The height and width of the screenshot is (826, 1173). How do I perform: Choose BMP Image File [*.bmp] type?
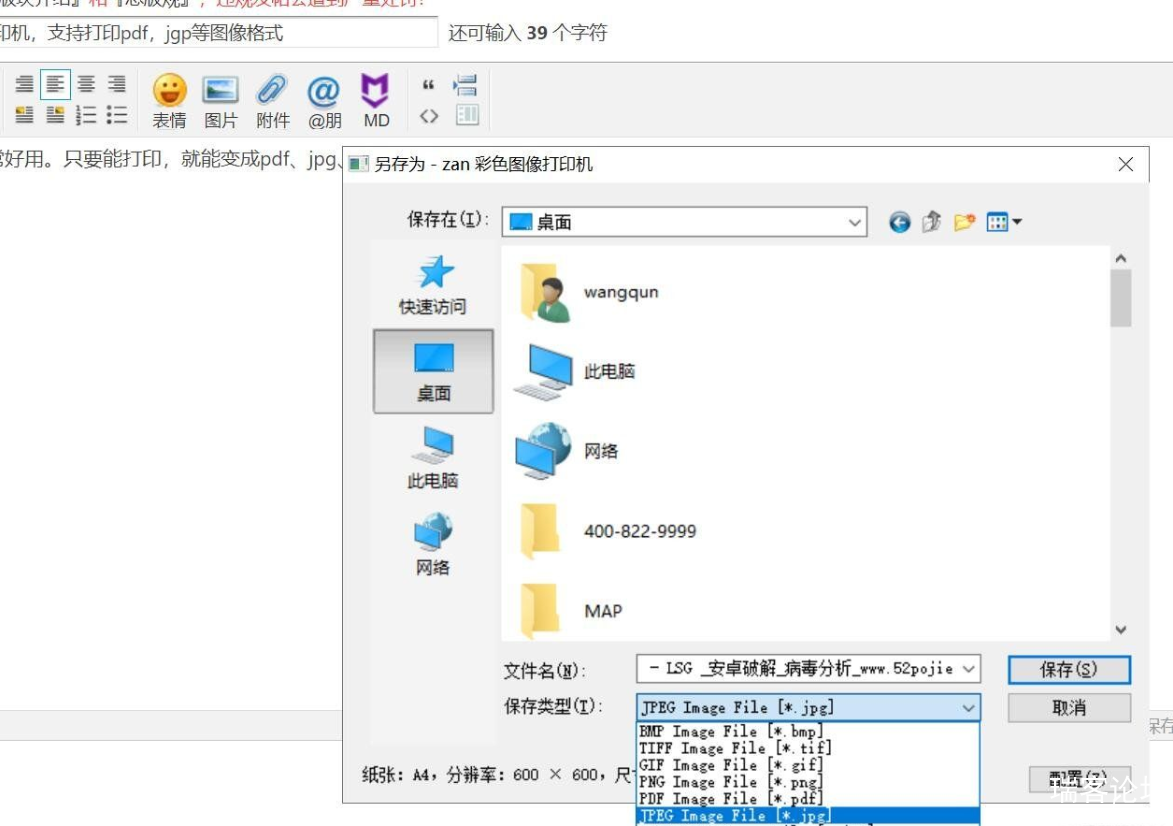click(808, 731)
